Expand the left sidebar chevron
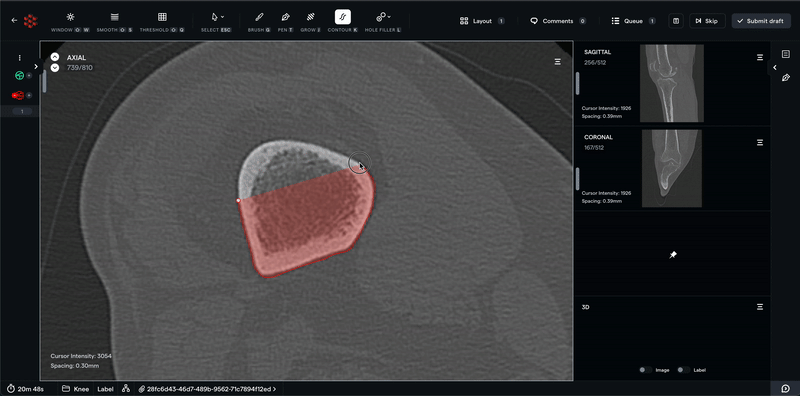This screenshot has width=800, height=396. pos(36,66)
